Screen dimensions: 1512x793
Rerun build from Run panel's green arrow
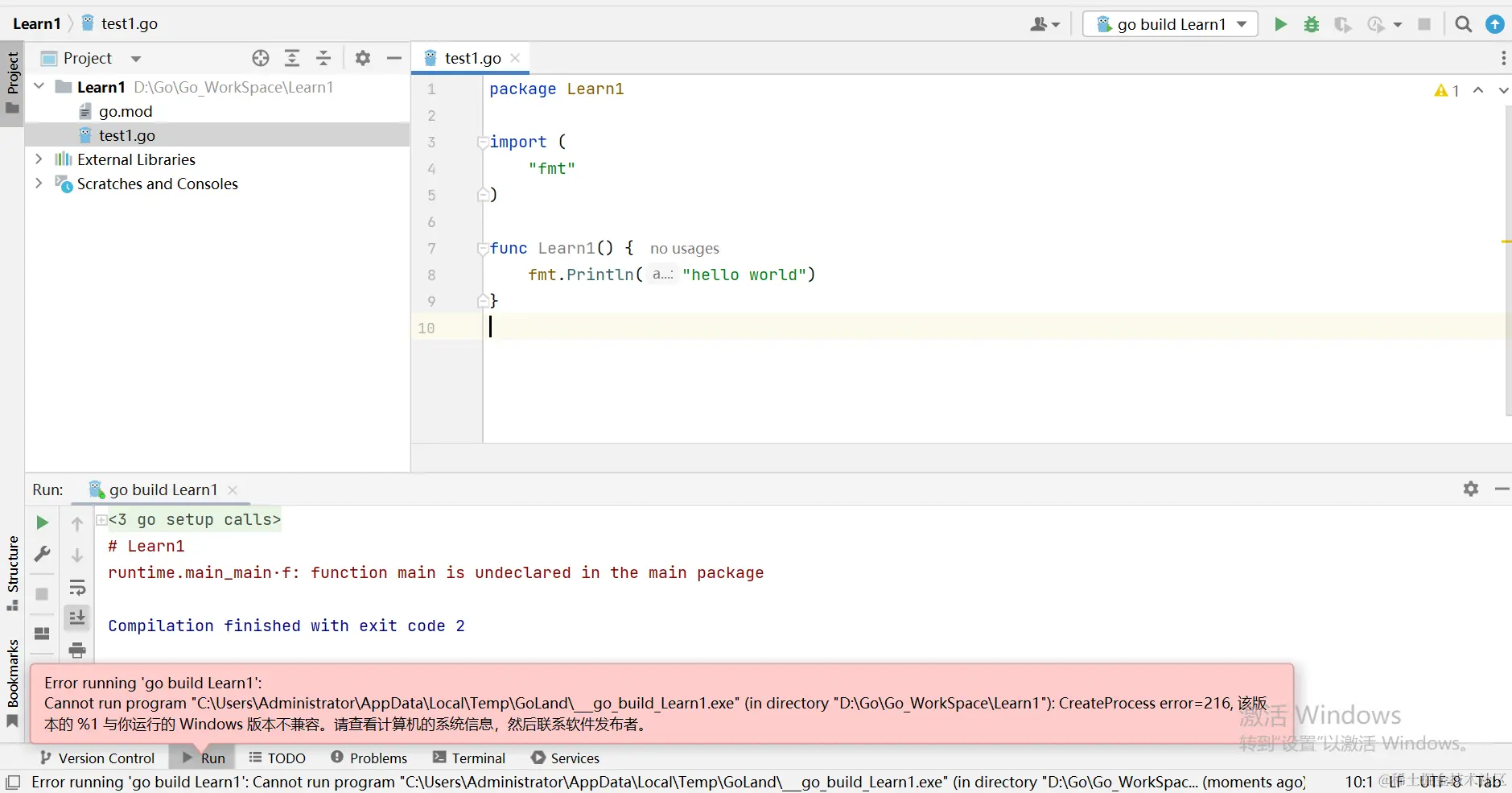coord(43,522)
